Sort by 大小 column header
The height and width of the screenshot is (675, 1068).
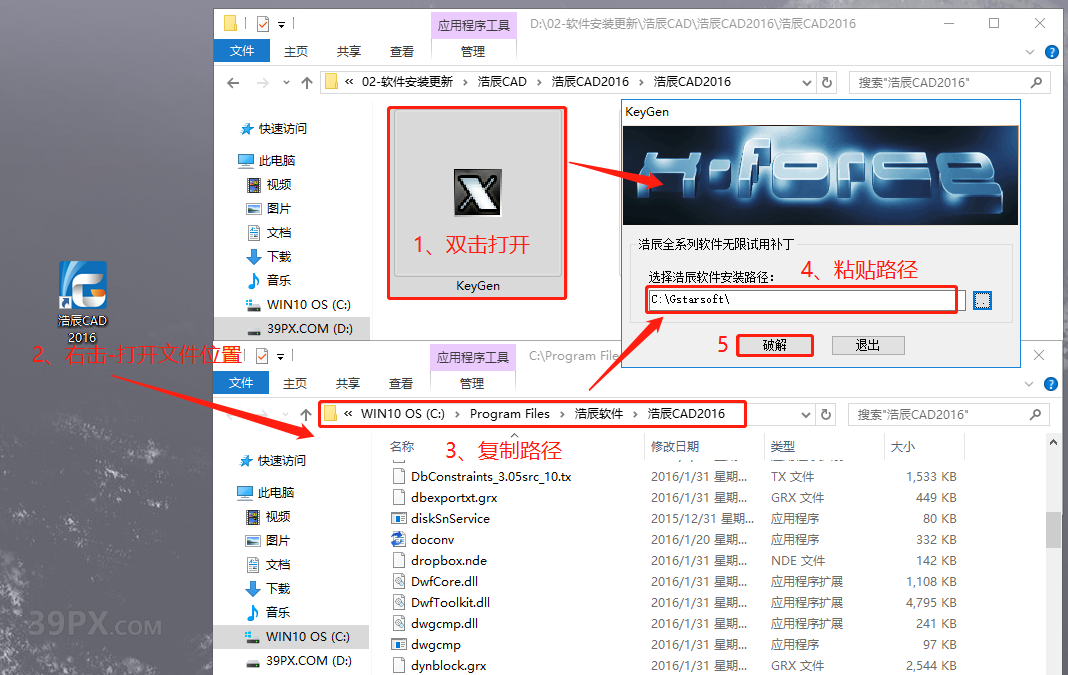(x=902, y=447)
